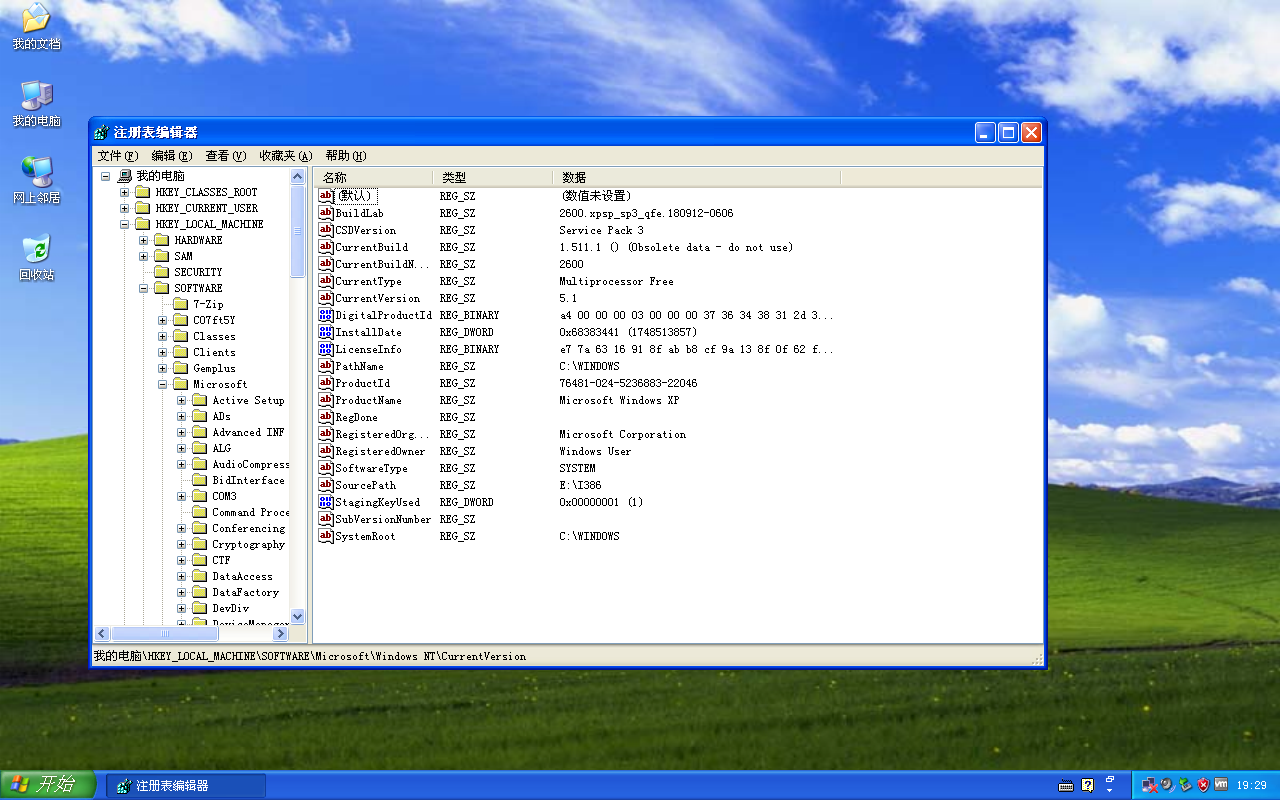The height and width of the screenshot is (800, 1280).
Task: Click the 19:29 taskbar clock
Action: click(1251, 786)
